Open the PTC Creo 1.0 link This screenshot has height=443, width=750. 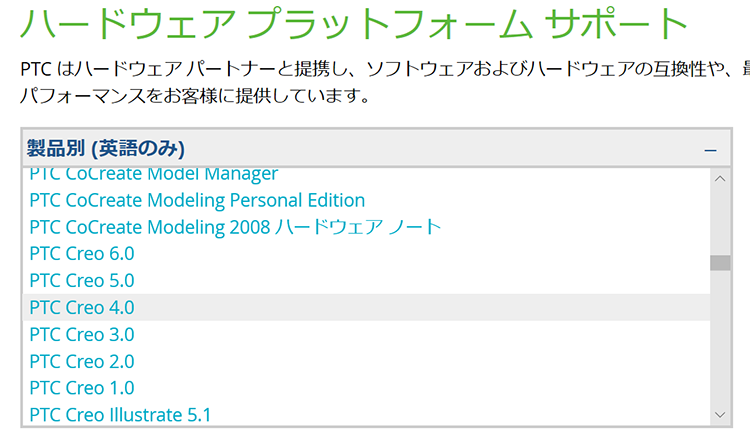coord(82,388)
